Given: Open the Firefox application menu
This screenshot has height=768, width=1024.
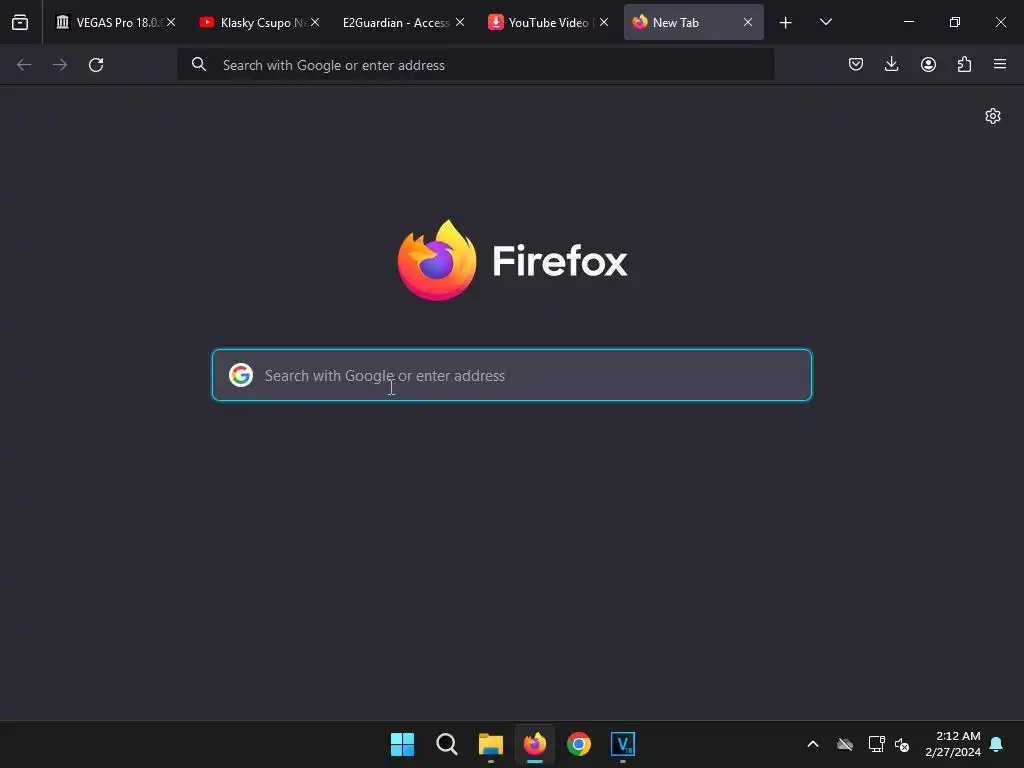Looking at the screenshot, I should [x=1000, y=64].
